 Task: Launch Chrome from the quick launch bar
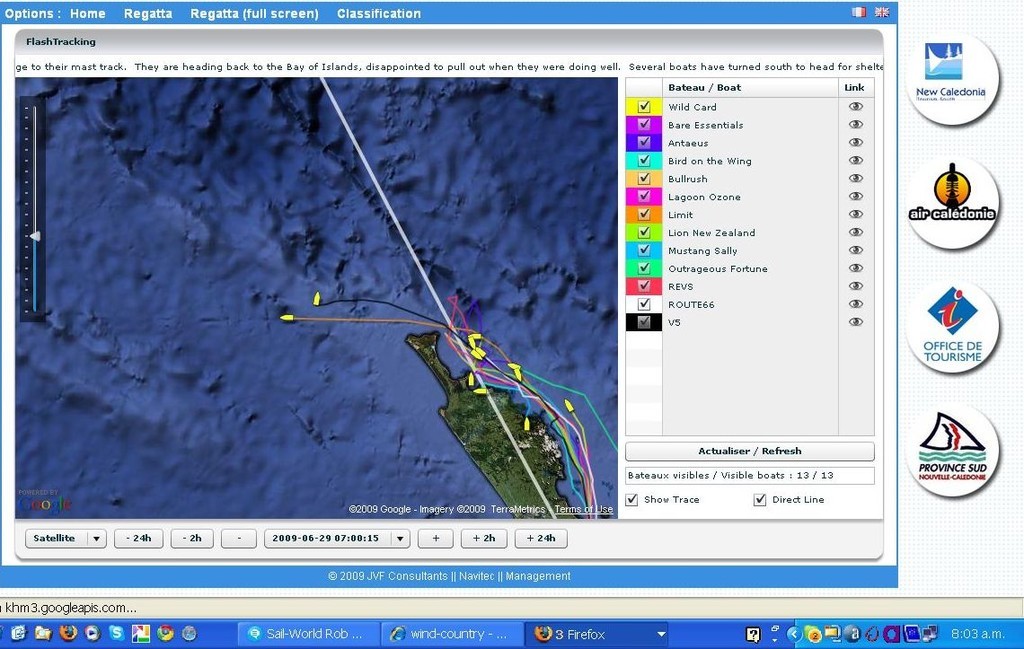coord(165,633)
